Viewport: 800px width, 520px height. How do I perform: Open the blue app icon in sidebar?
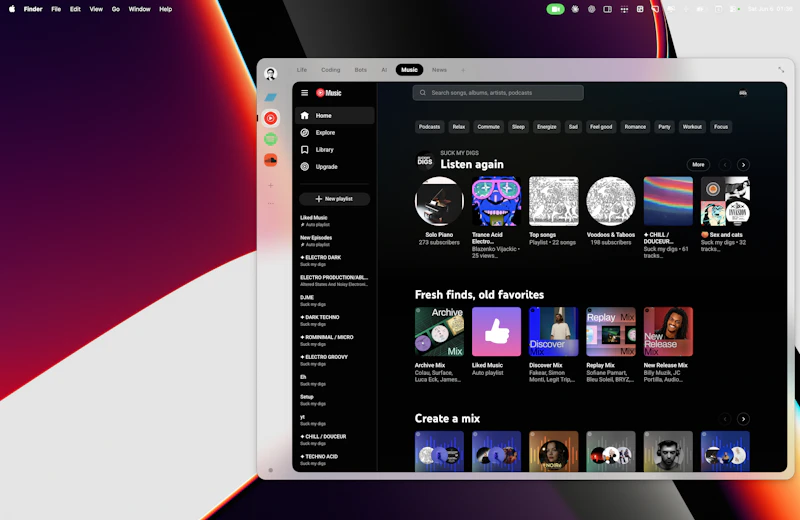[x=271, y=97]
